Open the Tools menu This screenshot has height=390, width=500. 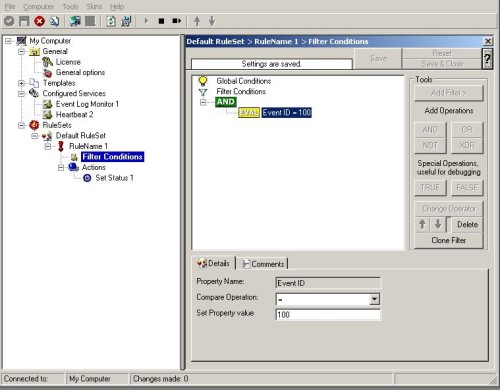coord(70,7)
